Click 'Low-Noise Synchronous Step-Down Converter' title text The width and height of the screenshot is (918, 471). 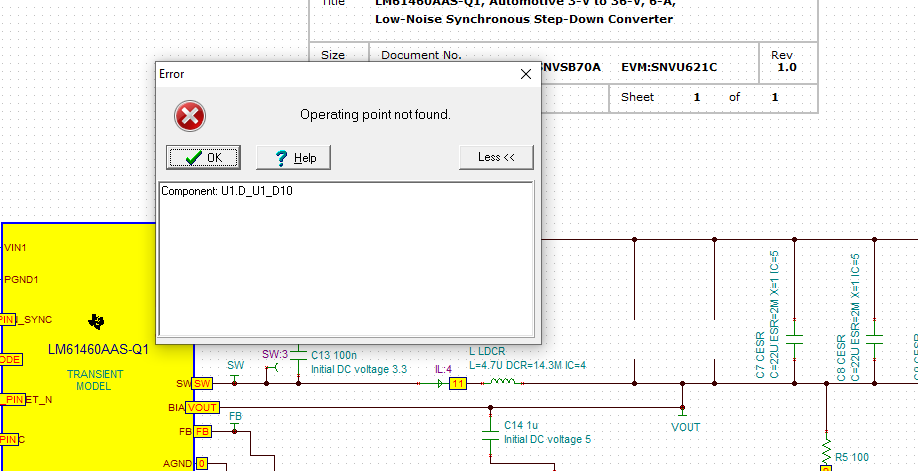click(524, 19)
